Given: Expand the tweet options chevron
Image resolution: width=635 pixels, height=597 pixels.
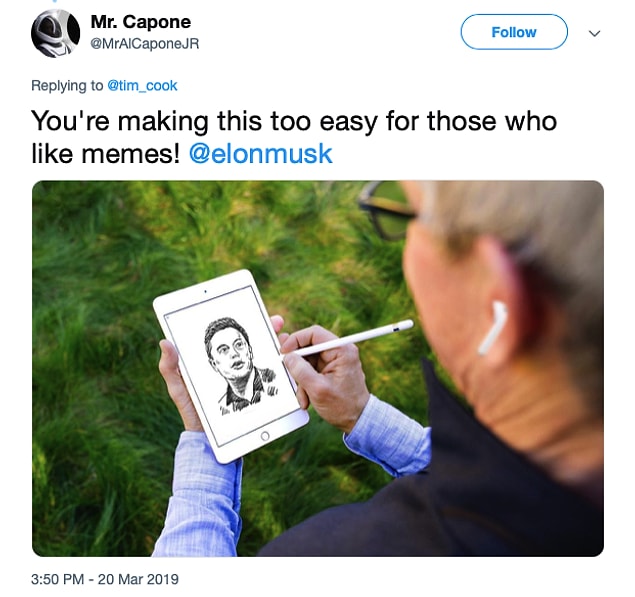Looking at the screenshot, I should pos(594,33).
